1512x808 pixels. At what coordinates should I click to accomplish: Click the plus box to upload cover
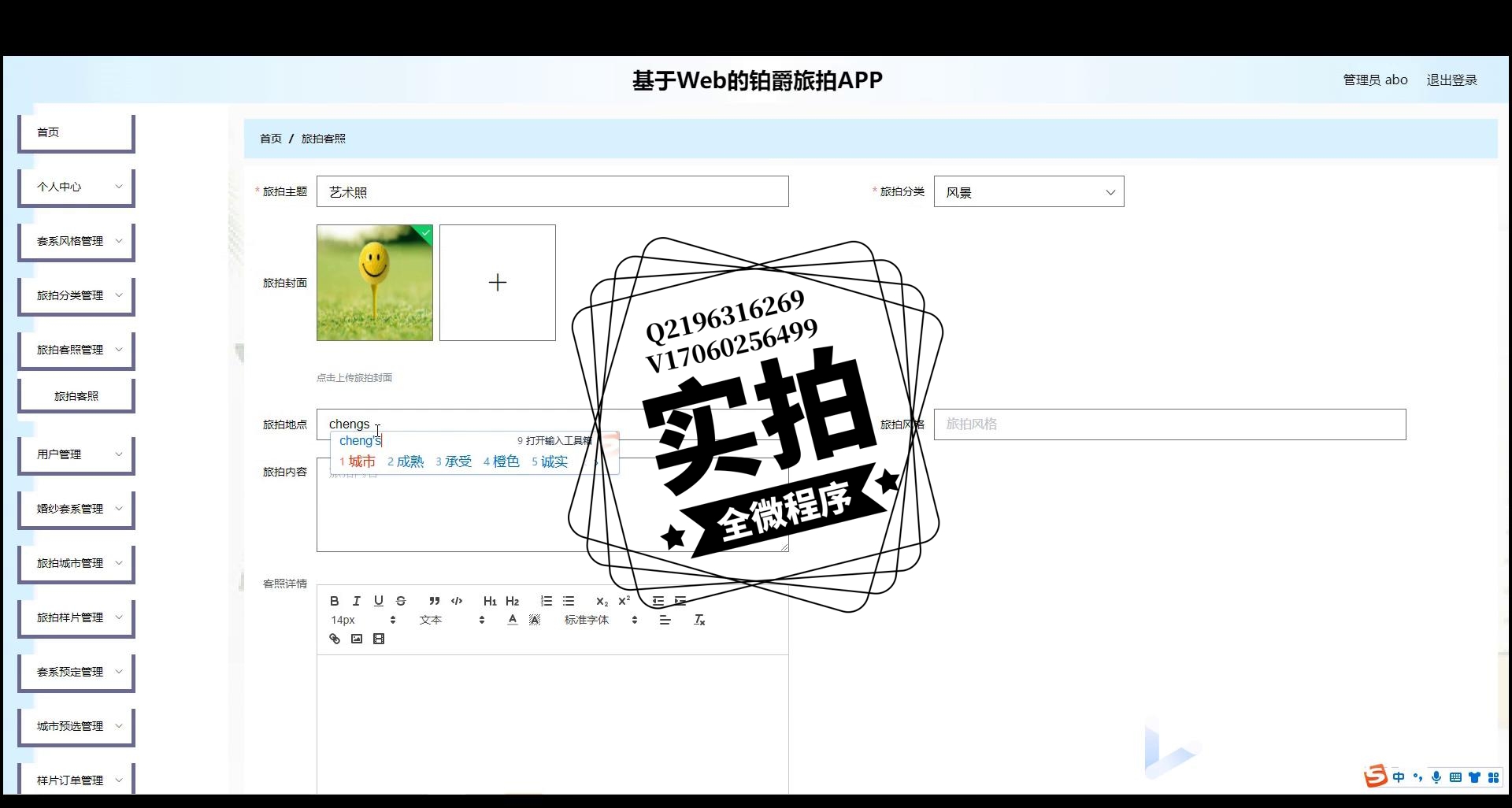(x=498, y=283)
